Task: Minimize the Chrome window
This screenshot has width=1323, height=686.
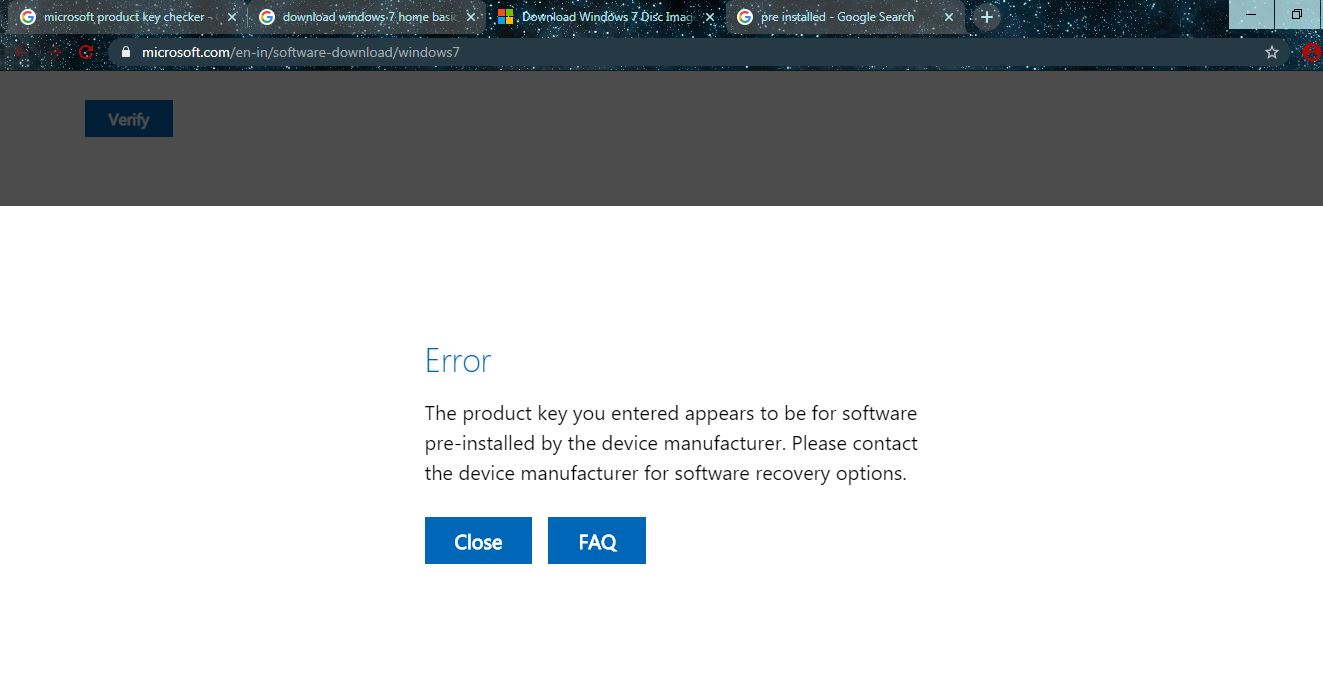Action: (x=1251, y=14)
